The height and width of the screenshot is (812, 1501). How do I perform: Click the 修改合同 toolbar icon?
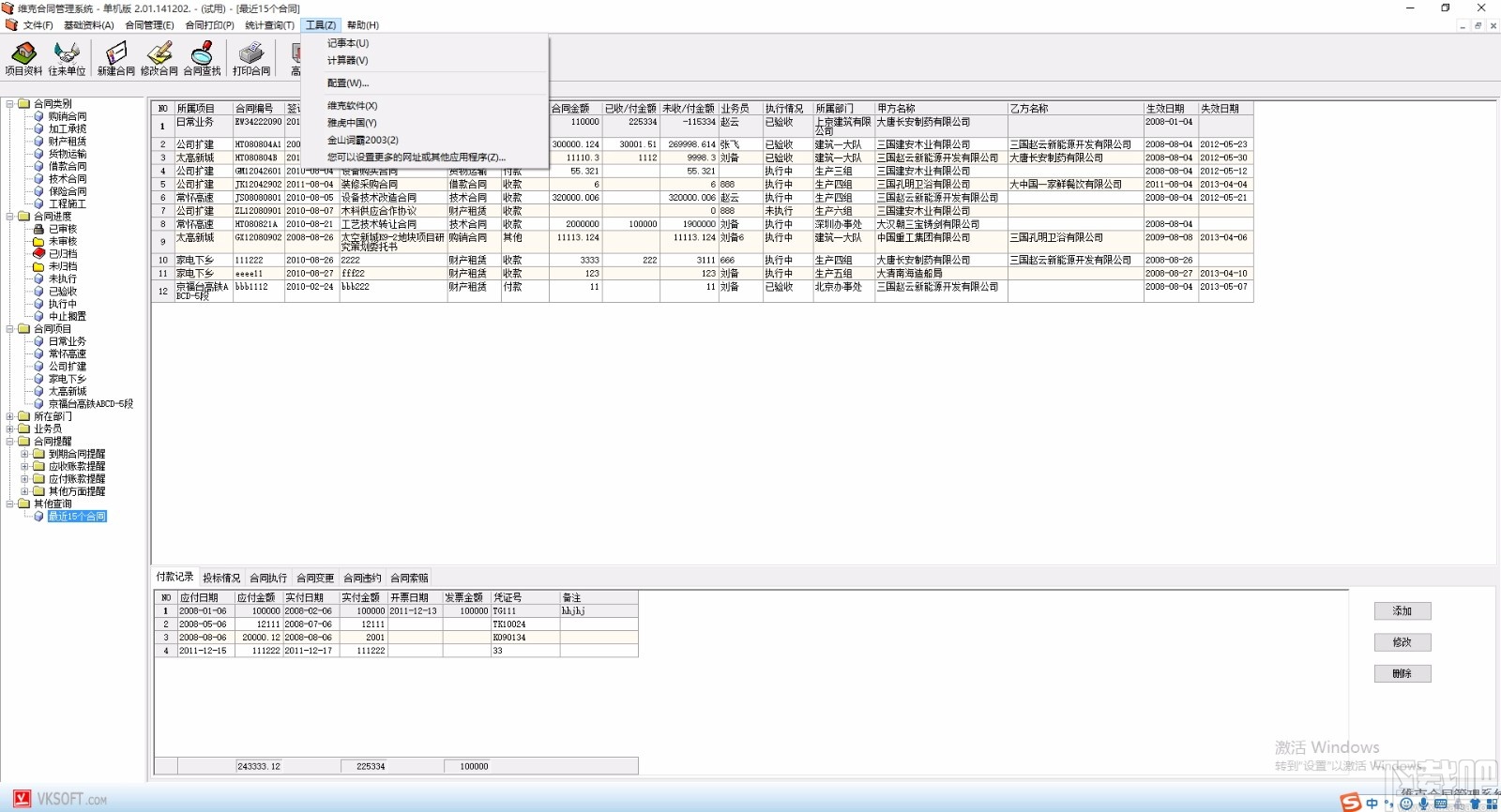point(159,58)
